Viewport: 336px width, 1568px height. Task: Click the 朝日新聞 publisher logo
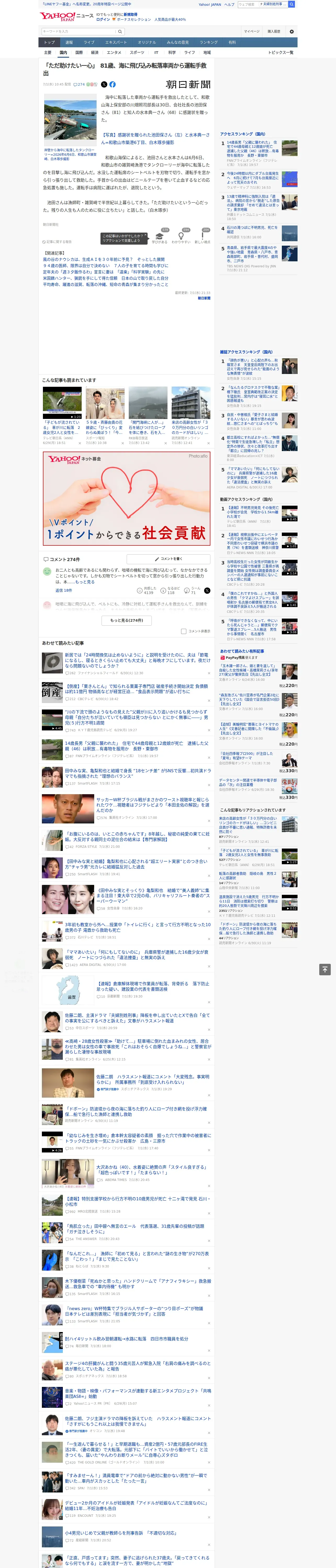pos(188,85)
